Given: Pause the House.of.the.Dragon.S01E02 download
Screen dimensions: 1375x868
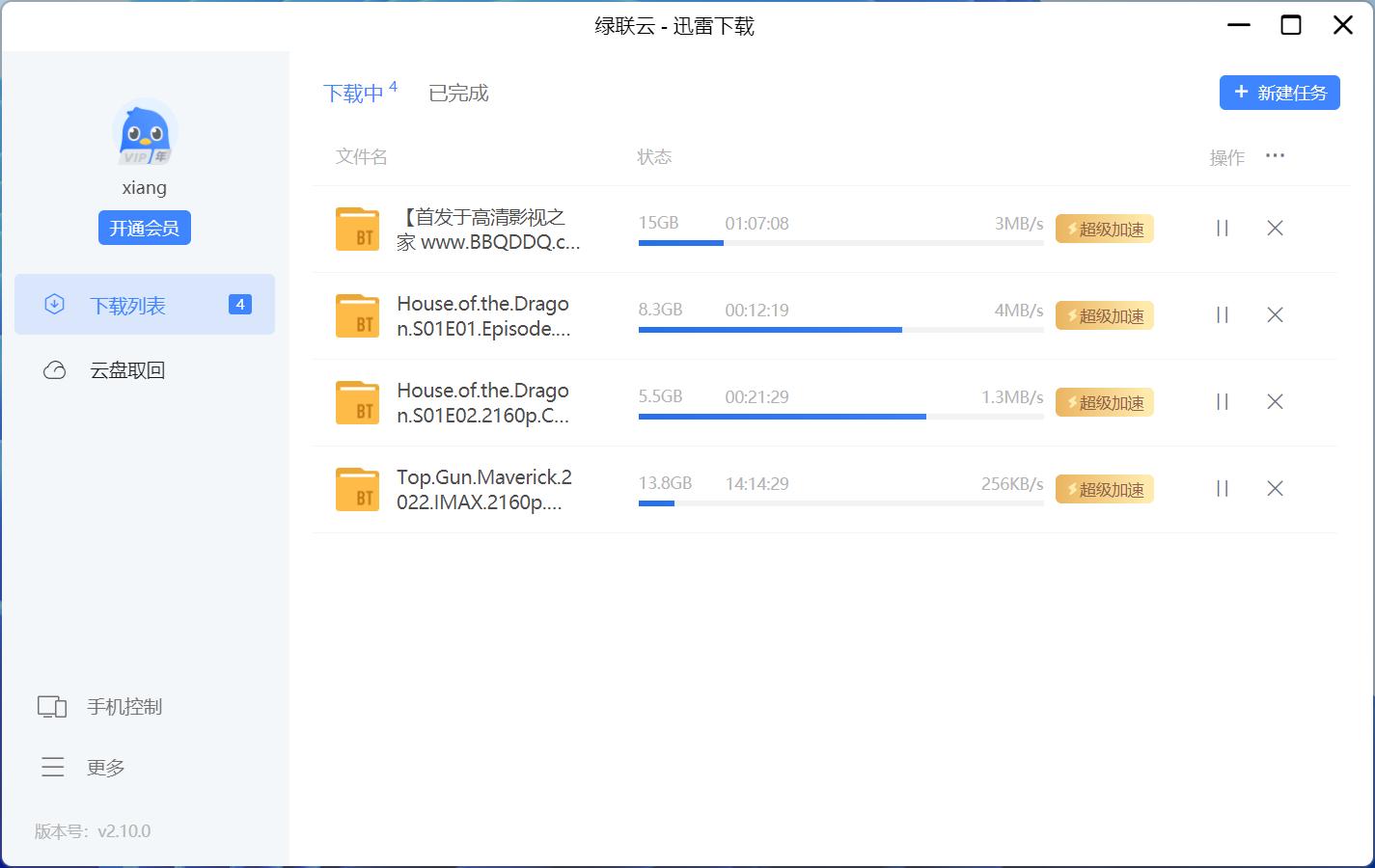Looking at the screenshot, I should [x=1222, y=402].
